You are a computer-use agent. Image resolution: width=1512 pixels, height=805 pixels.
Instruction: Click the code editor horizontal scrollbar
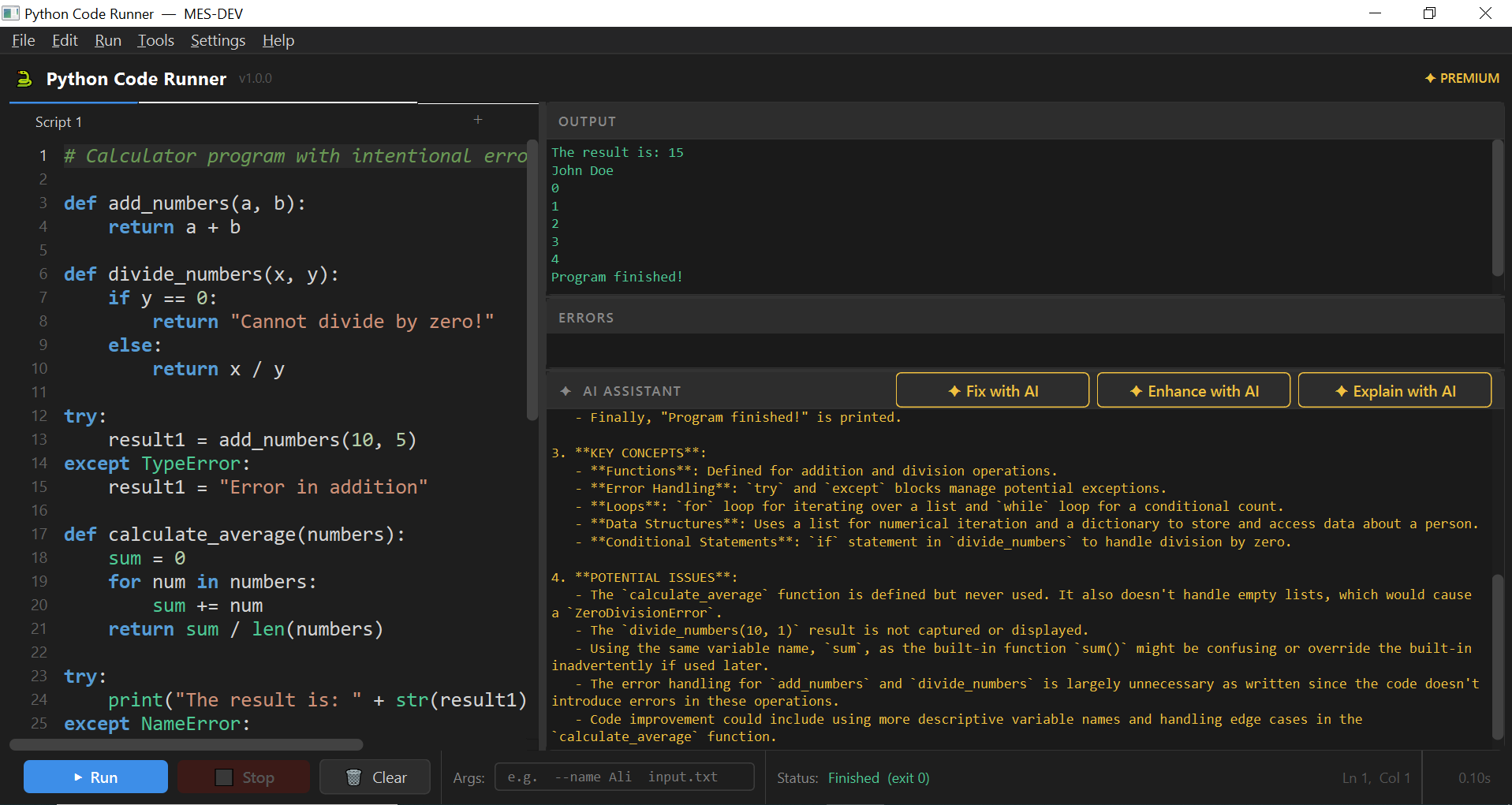(186, 744)
